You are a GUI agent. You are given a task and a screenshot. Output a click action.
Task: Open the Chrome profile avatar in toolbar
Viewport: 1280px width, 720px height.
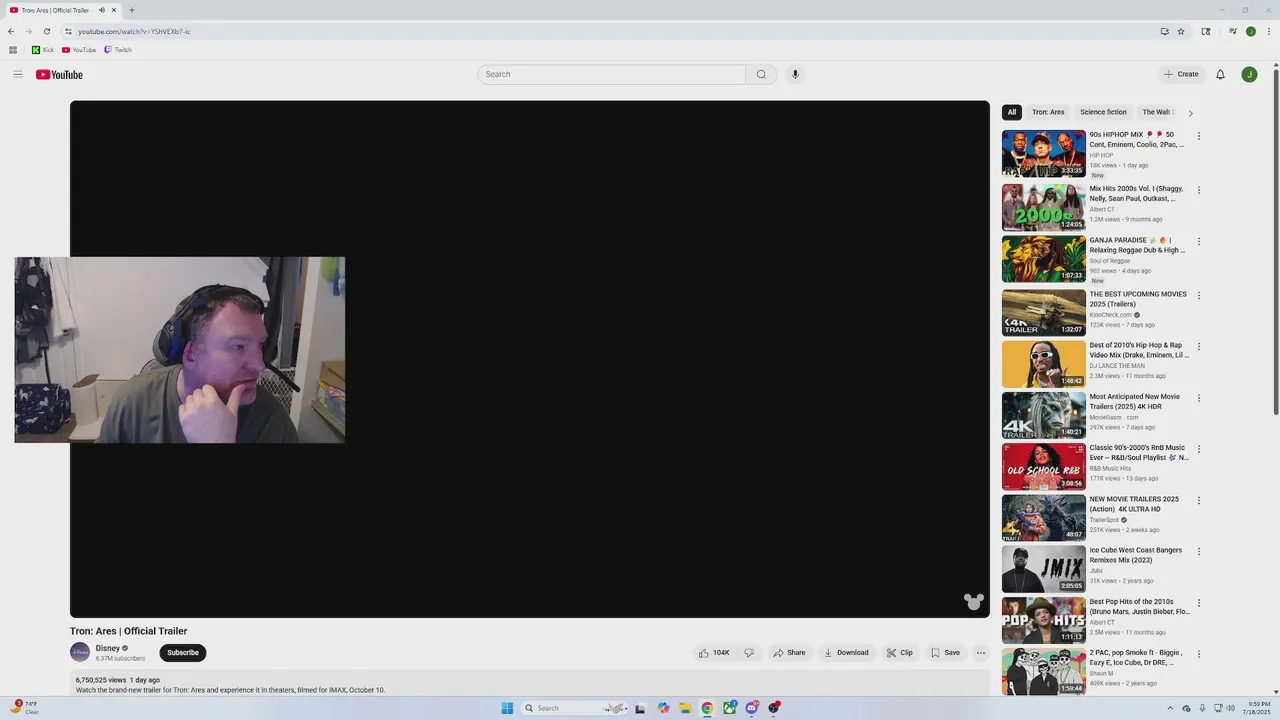coord(1250,31)
